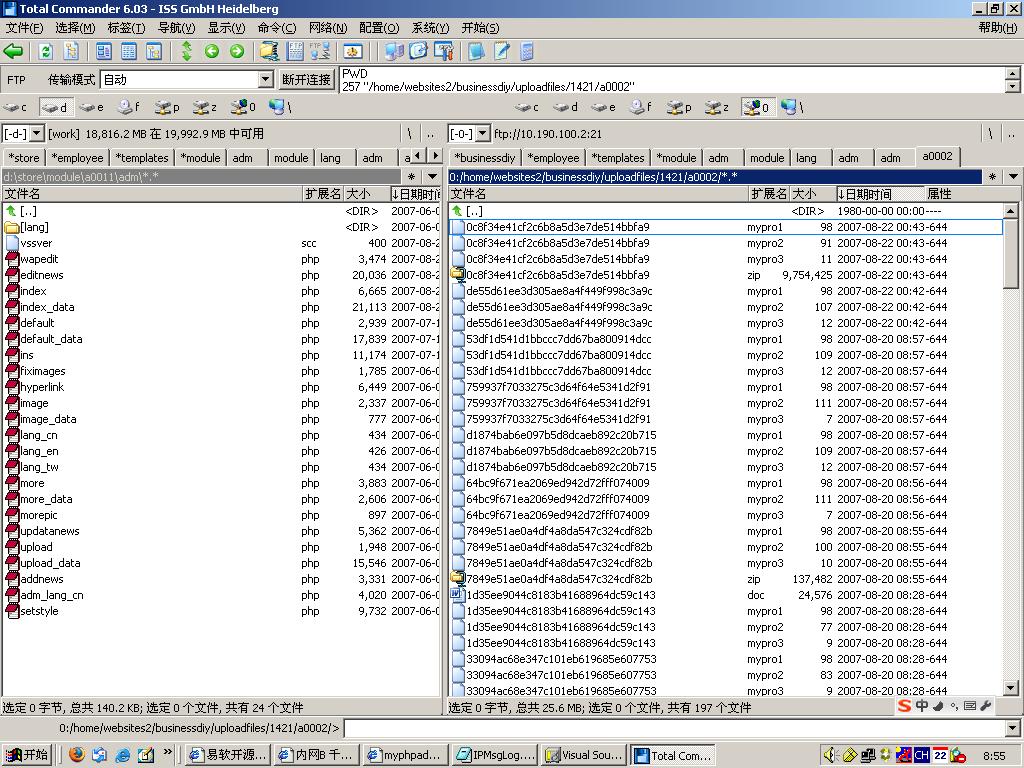
Task: Click the 断开连接 disconnect button
Action: tap(306, 79)
